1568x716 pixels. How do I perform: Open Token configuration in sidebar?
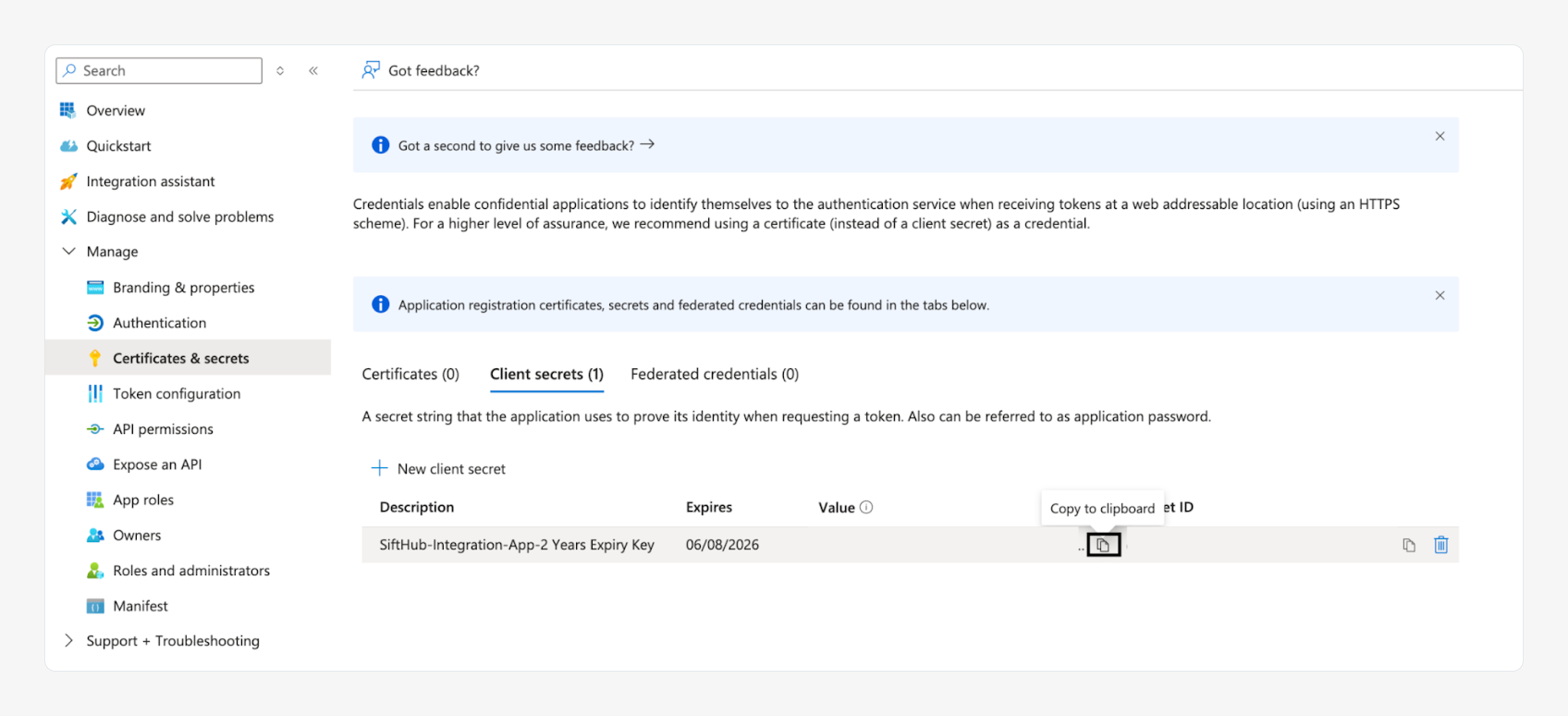pos(177,393)
